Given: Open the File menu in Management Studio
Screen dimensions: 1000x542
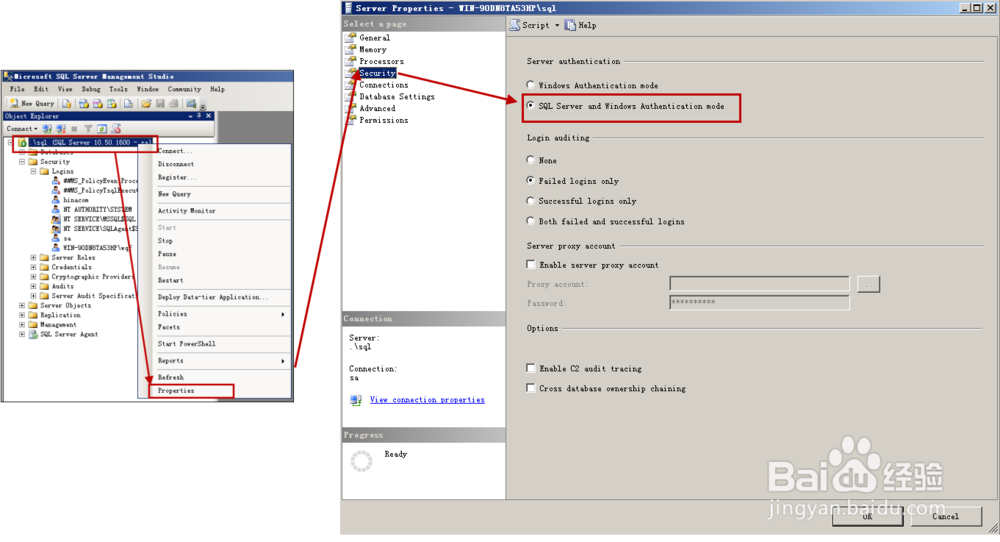Looking at the screenshot, I should tap(17, 89).
